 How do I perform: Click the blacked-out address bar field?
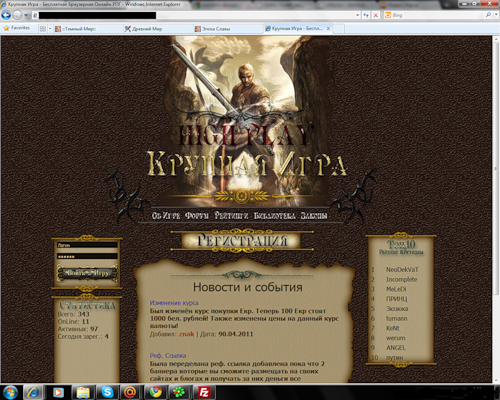click(x=97, y=15)
